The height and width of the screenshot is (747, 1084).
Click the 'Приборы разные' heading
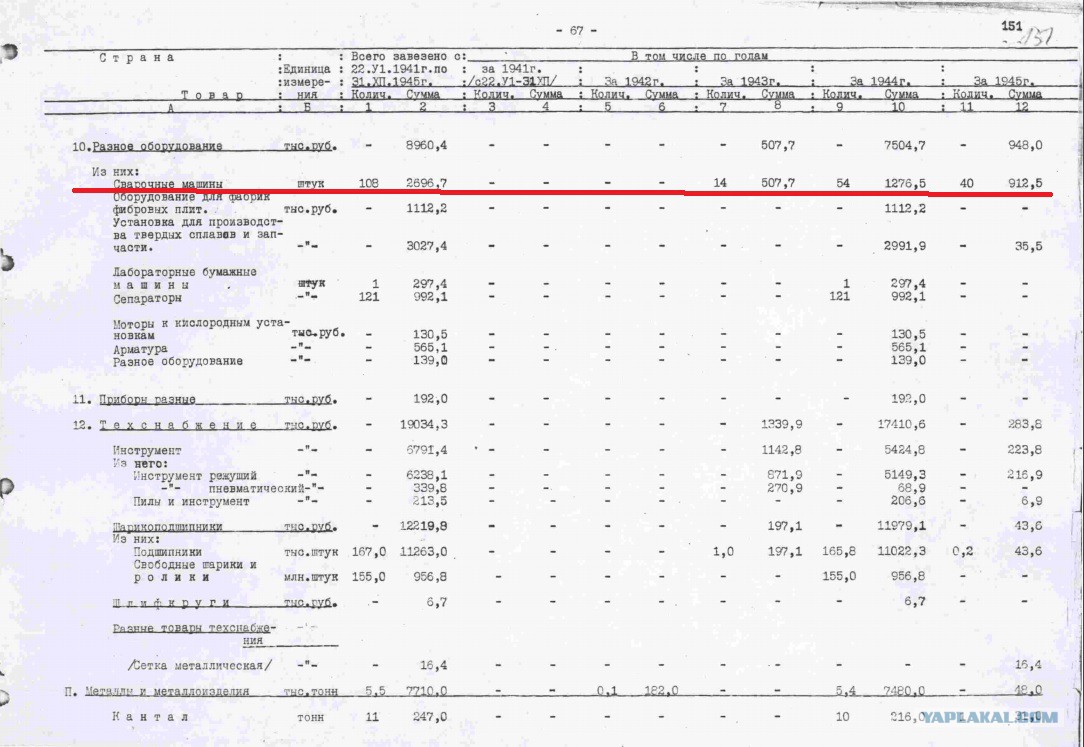pyautogui.click(x=147, y=399)
